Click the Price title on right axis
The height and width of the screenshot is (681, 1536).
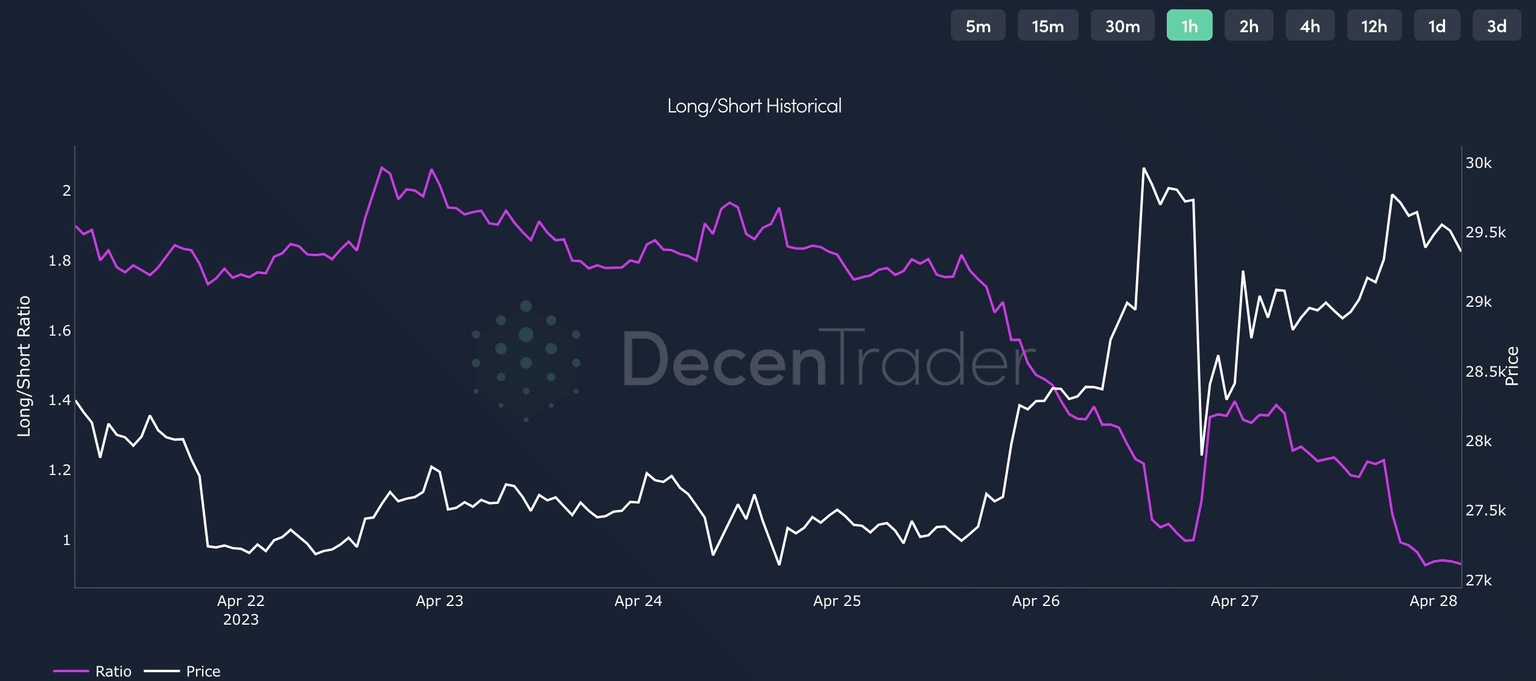pyautogui.click(x=1512, y=365)
